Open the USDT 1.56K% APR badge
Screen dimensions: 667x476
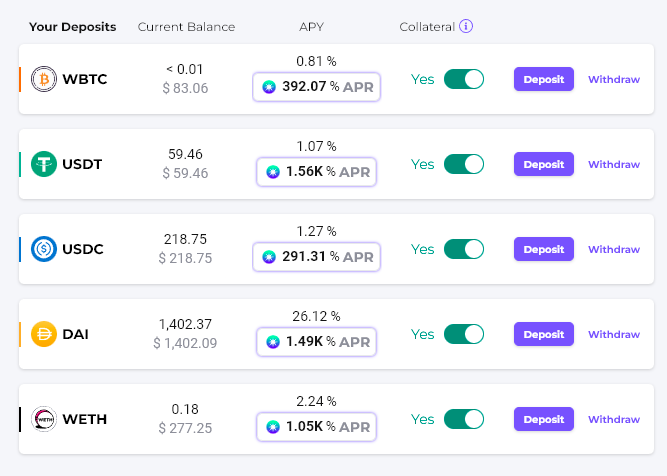tap(316, 172)
